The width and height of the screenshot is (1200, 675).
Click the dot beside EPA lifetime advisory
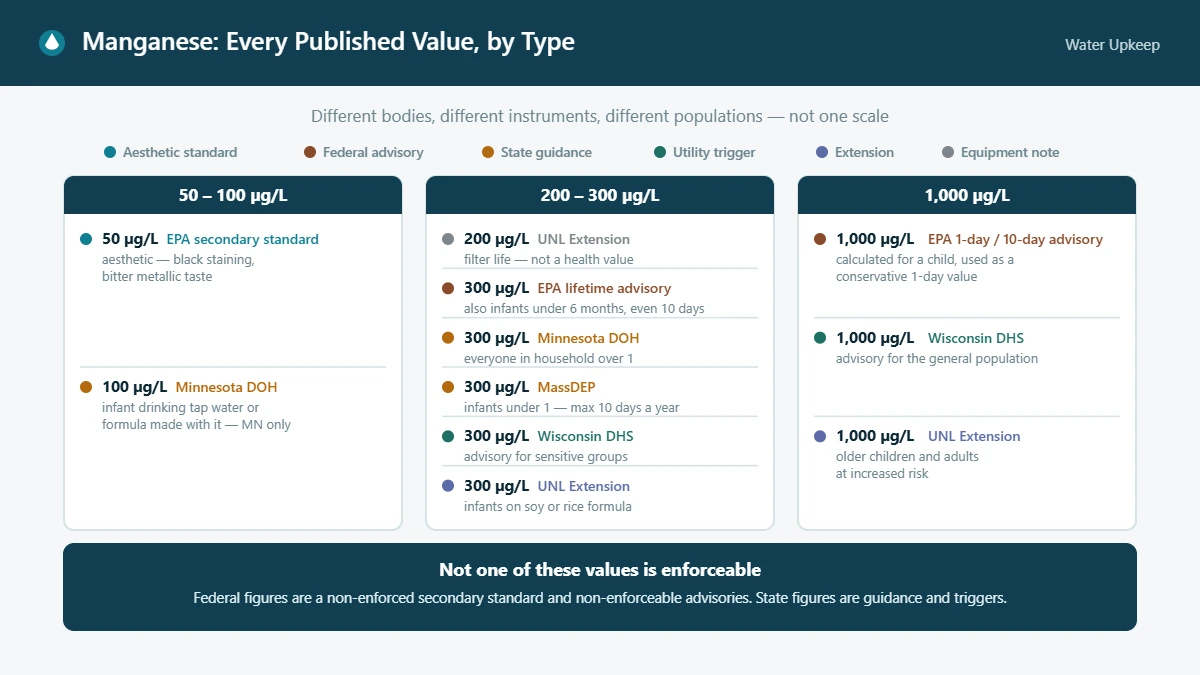(x=448, y=289)
